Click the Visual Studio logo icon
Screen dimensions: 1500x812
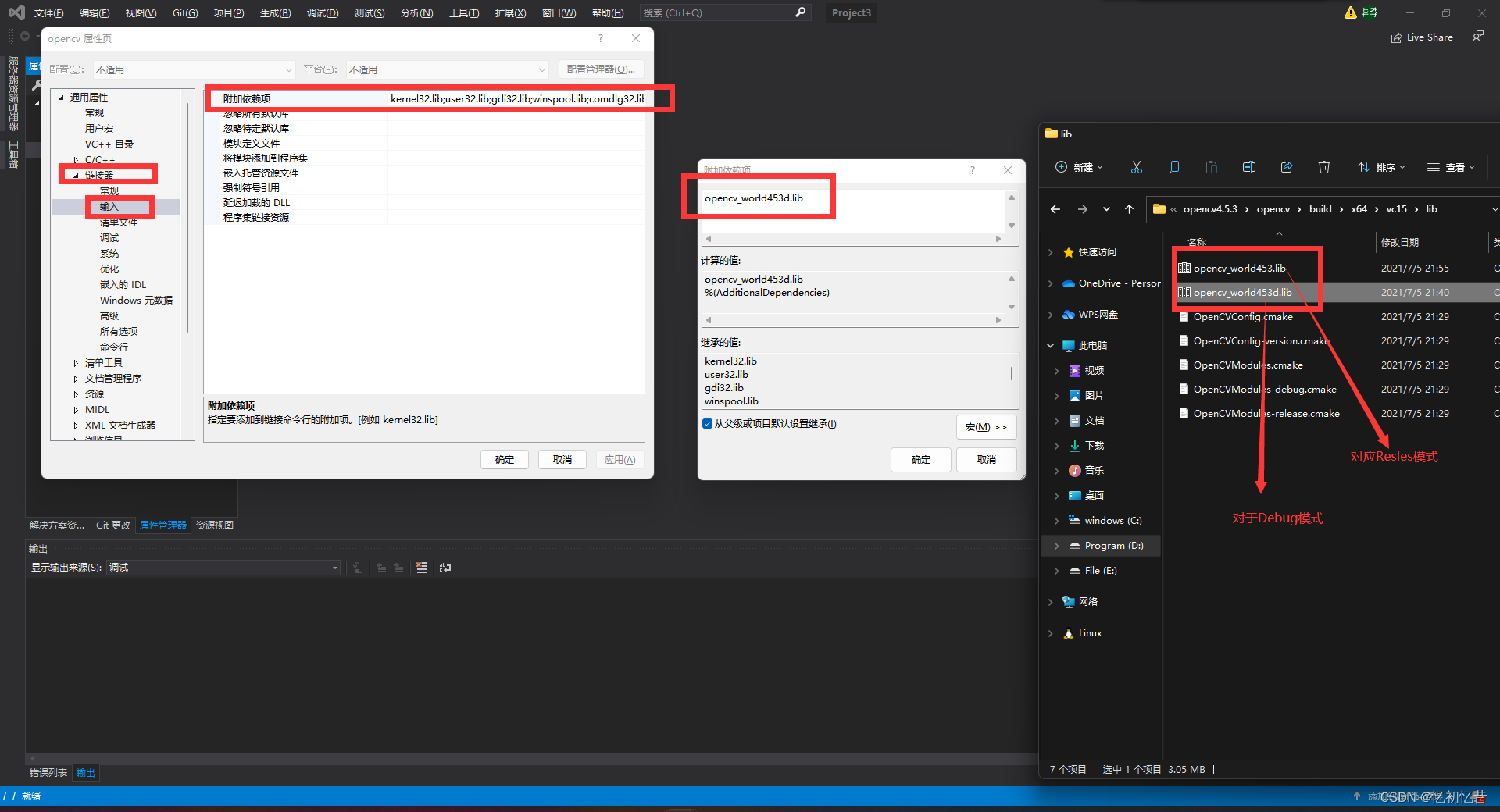16,12
